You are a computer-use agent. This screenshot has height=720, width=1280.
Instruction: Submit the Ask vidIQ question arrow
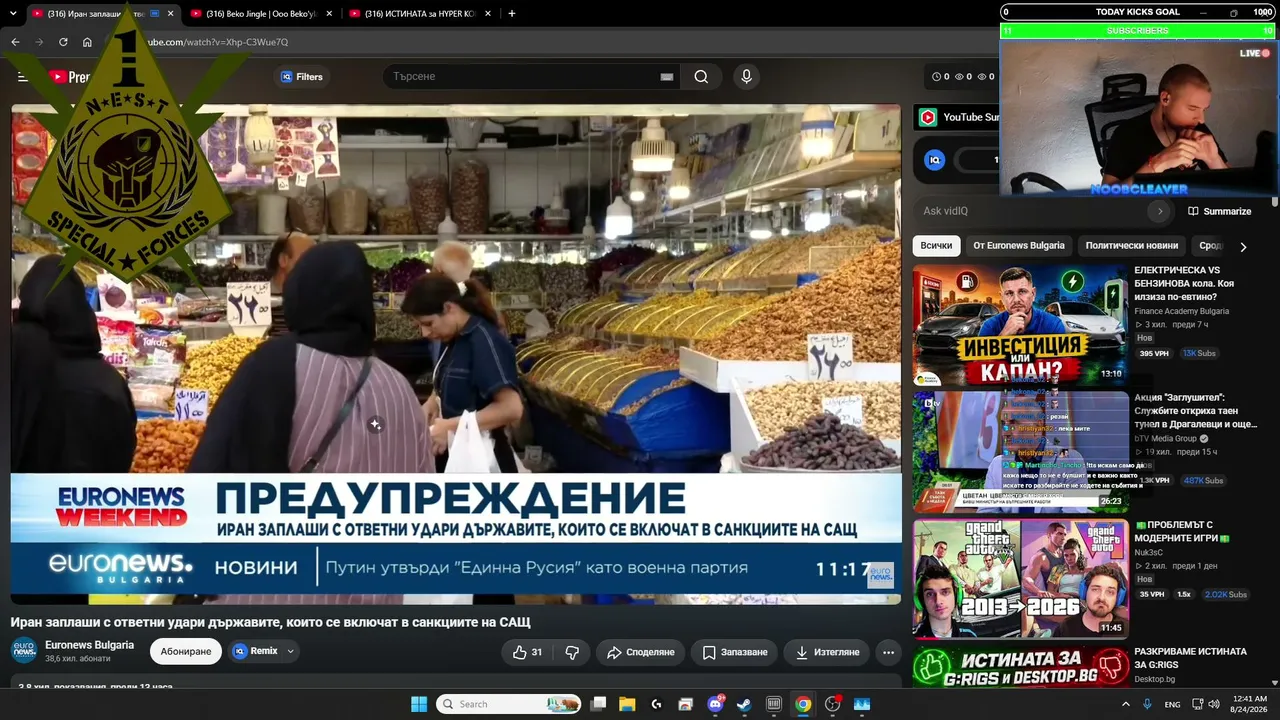tap(1160, 211)
